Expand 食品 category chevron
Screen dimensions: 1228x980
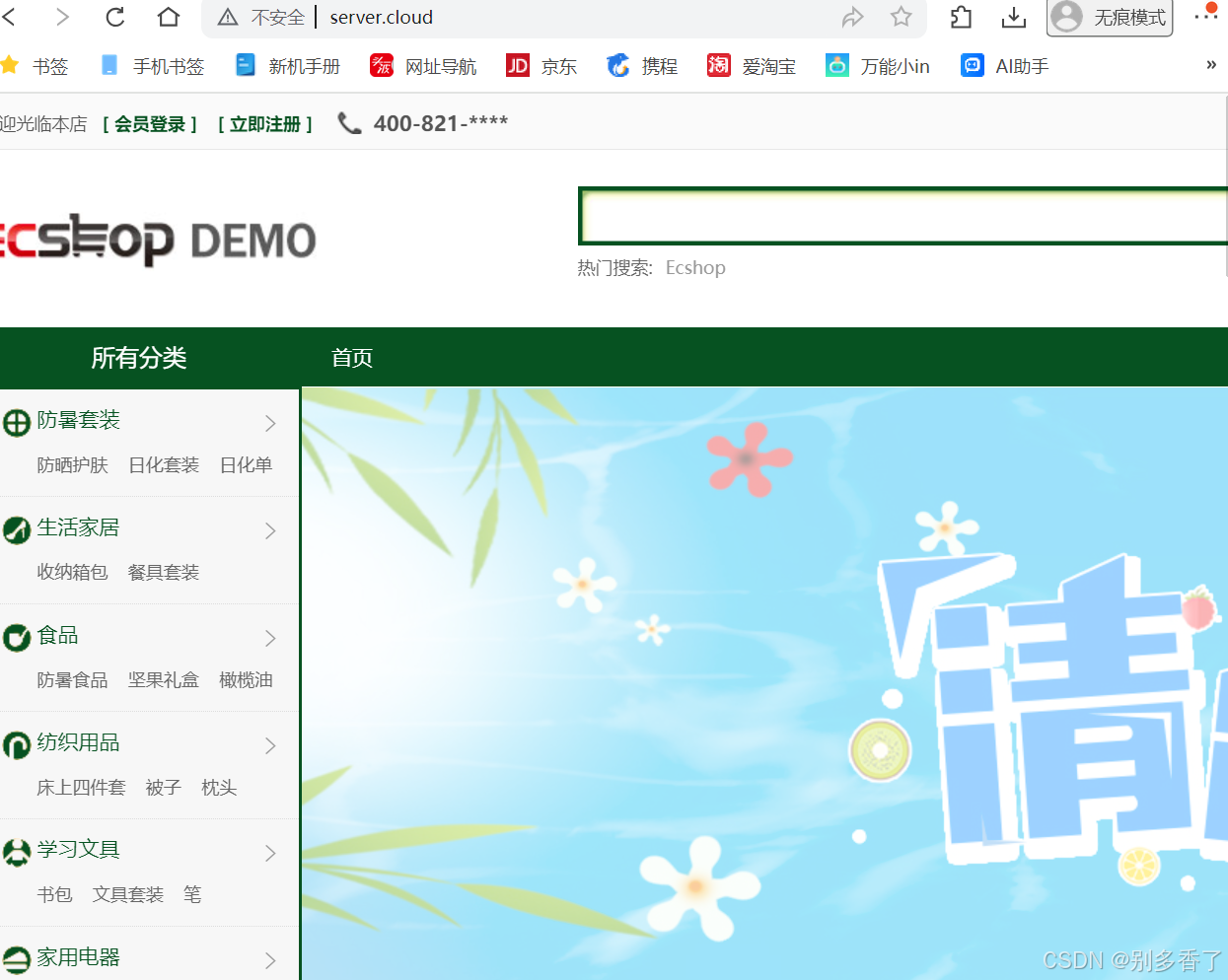(270, 638)
